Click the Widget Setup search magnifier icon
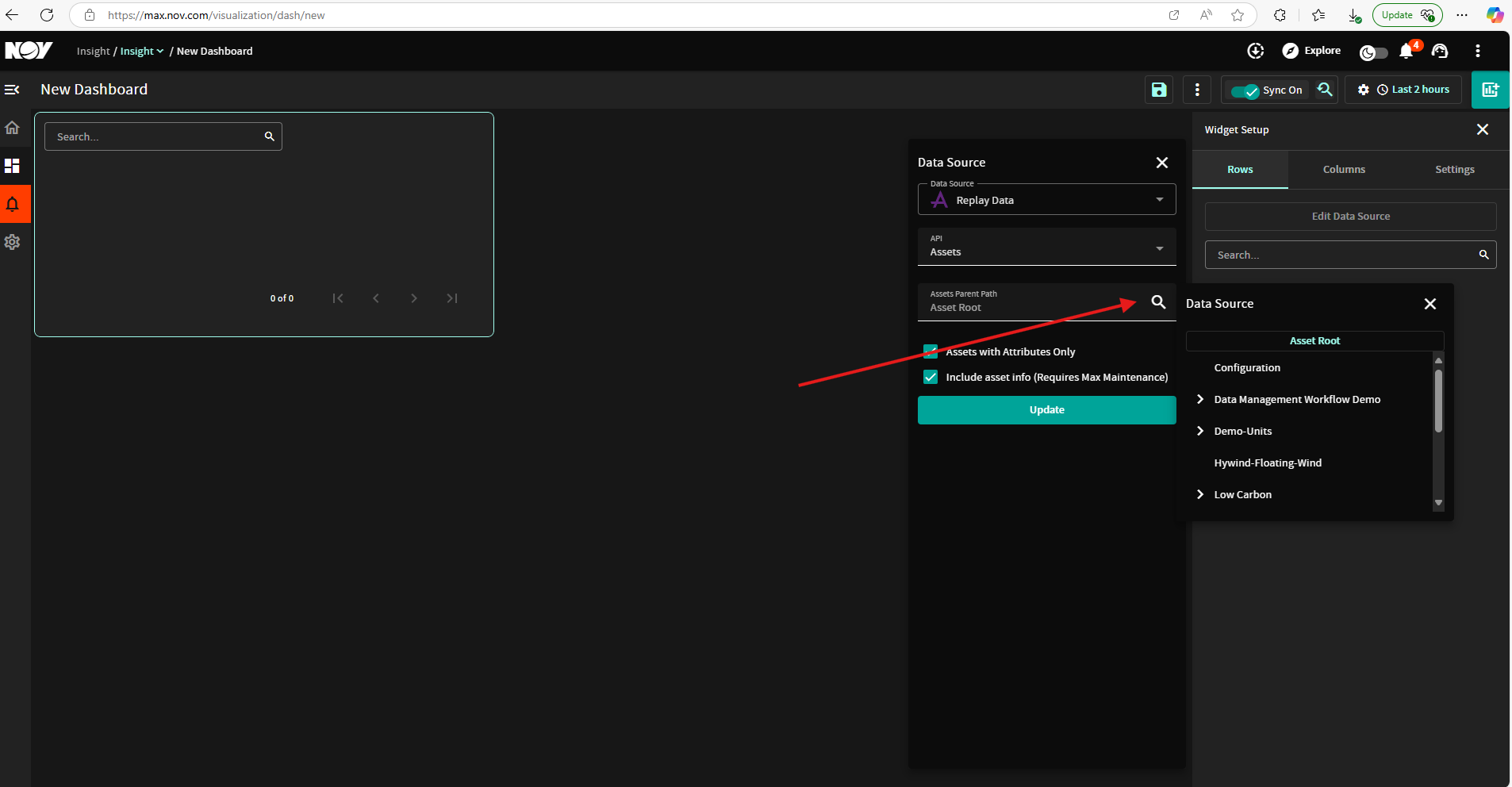 tap(1483, 255)
